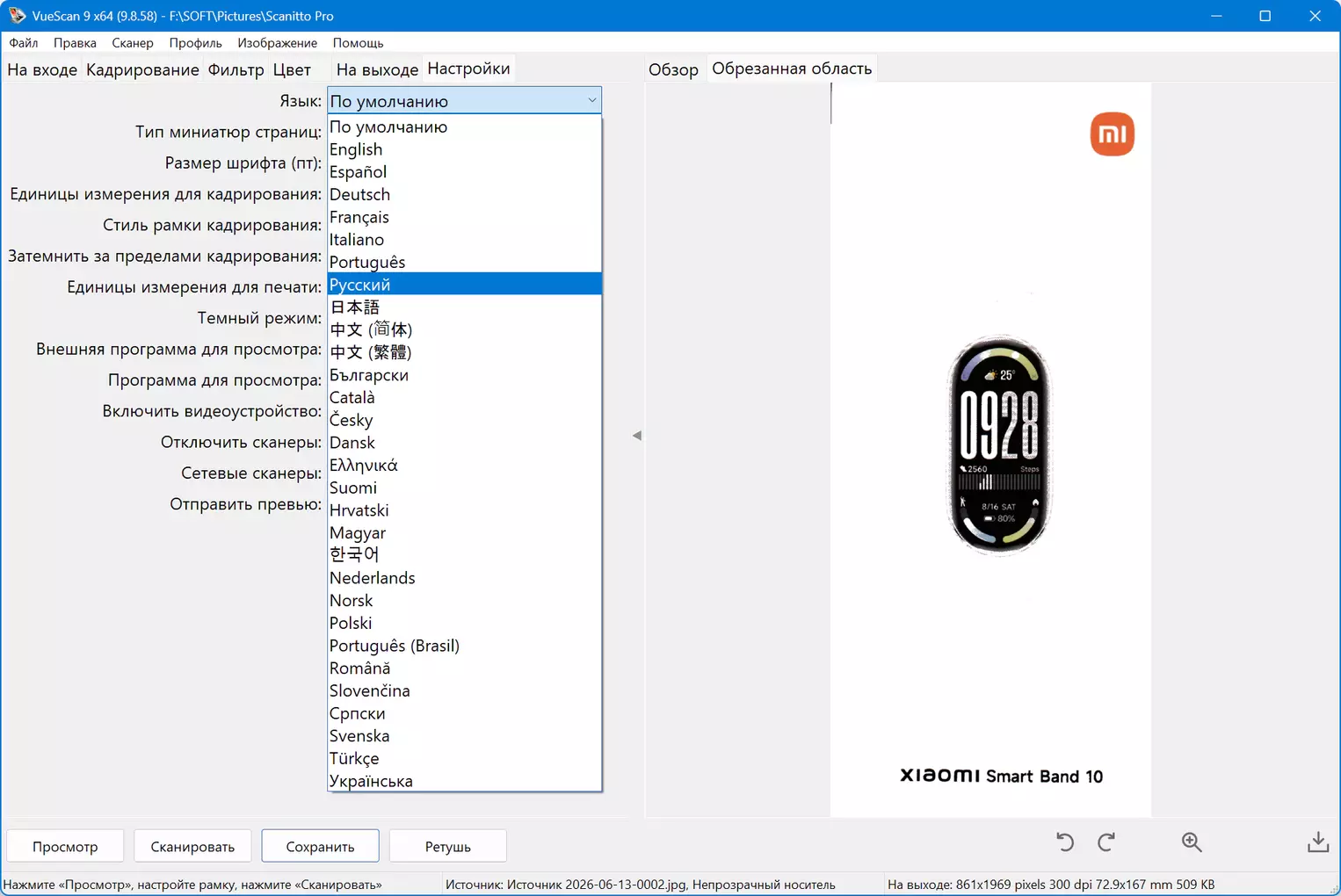Select Slovenčina in the language list
Screen dimensions: 1341x896
(464, 690)
